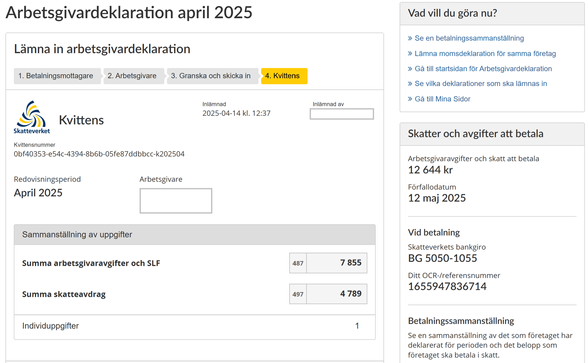Click the Kvittens heading next to logo
The image size is (588, 363).
click(x=81, y=120)
